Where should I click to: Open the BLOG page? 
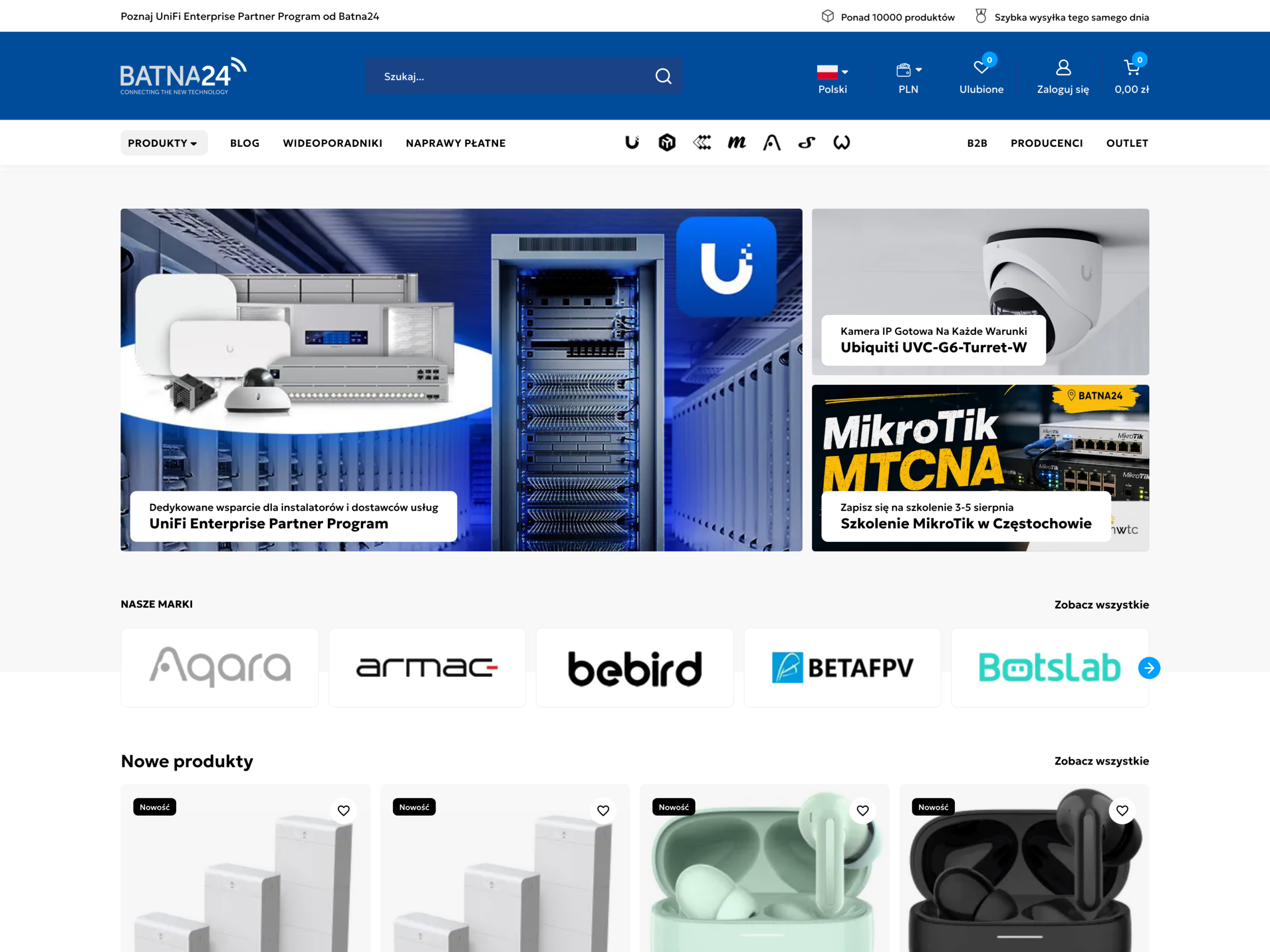pyautogui.click(x=245, y=143)
